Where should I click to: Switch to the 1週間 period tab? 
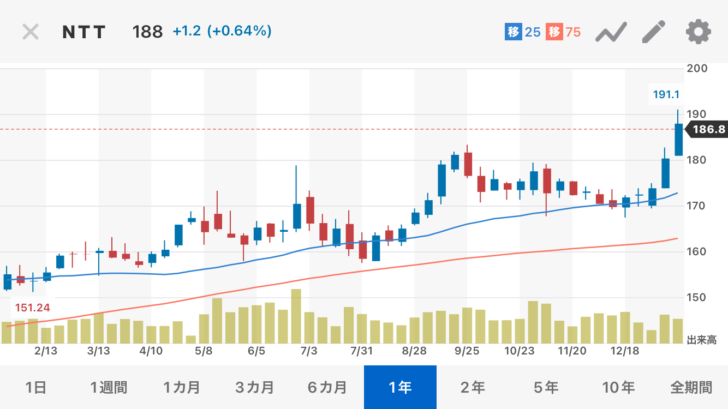pos(108,387)
